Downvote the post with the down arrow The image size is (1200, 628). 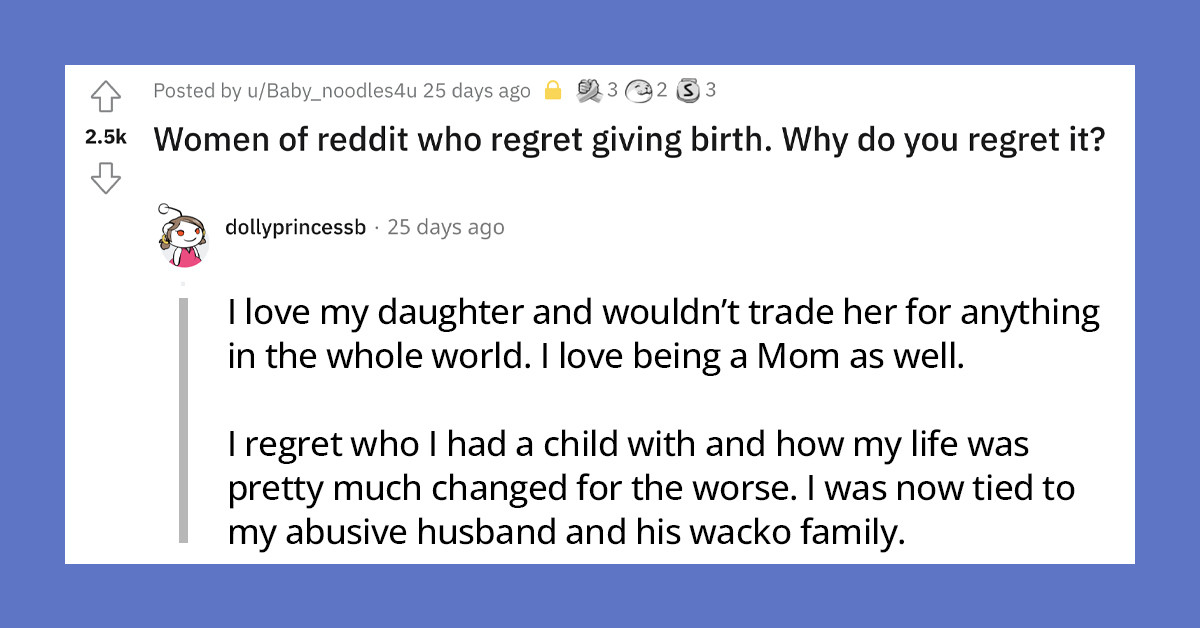pos(105,176)
